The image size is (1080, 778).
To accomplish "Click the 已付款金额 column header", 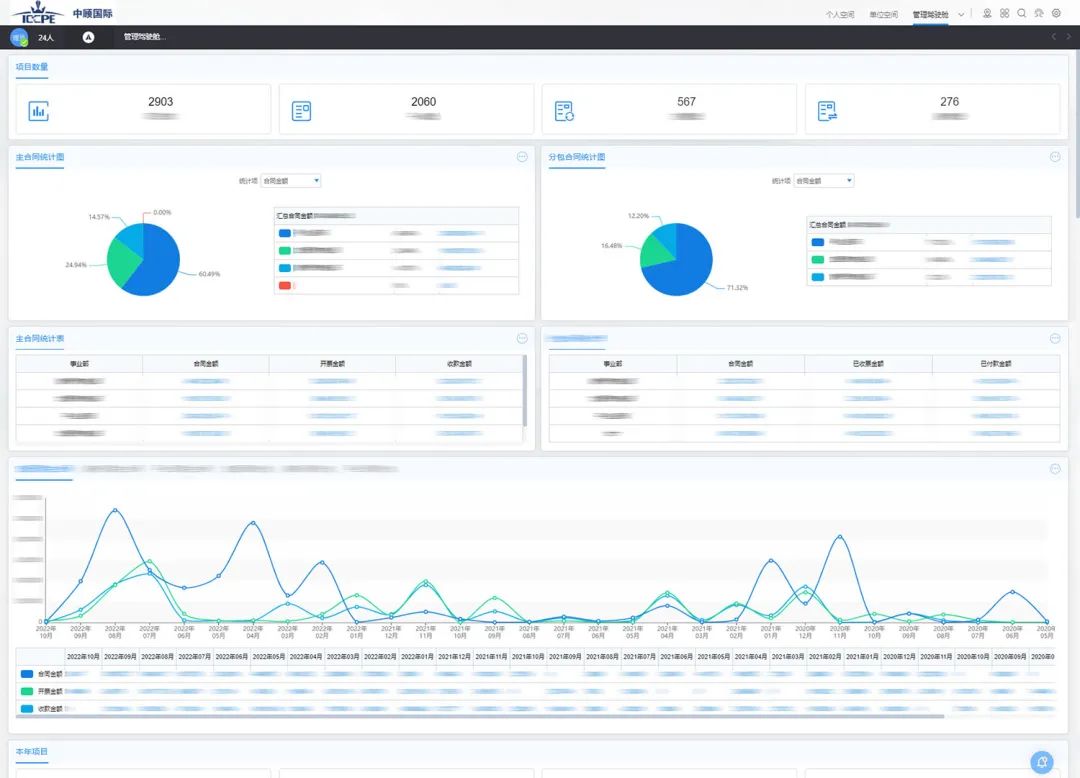I will click(x=995, y=364).
